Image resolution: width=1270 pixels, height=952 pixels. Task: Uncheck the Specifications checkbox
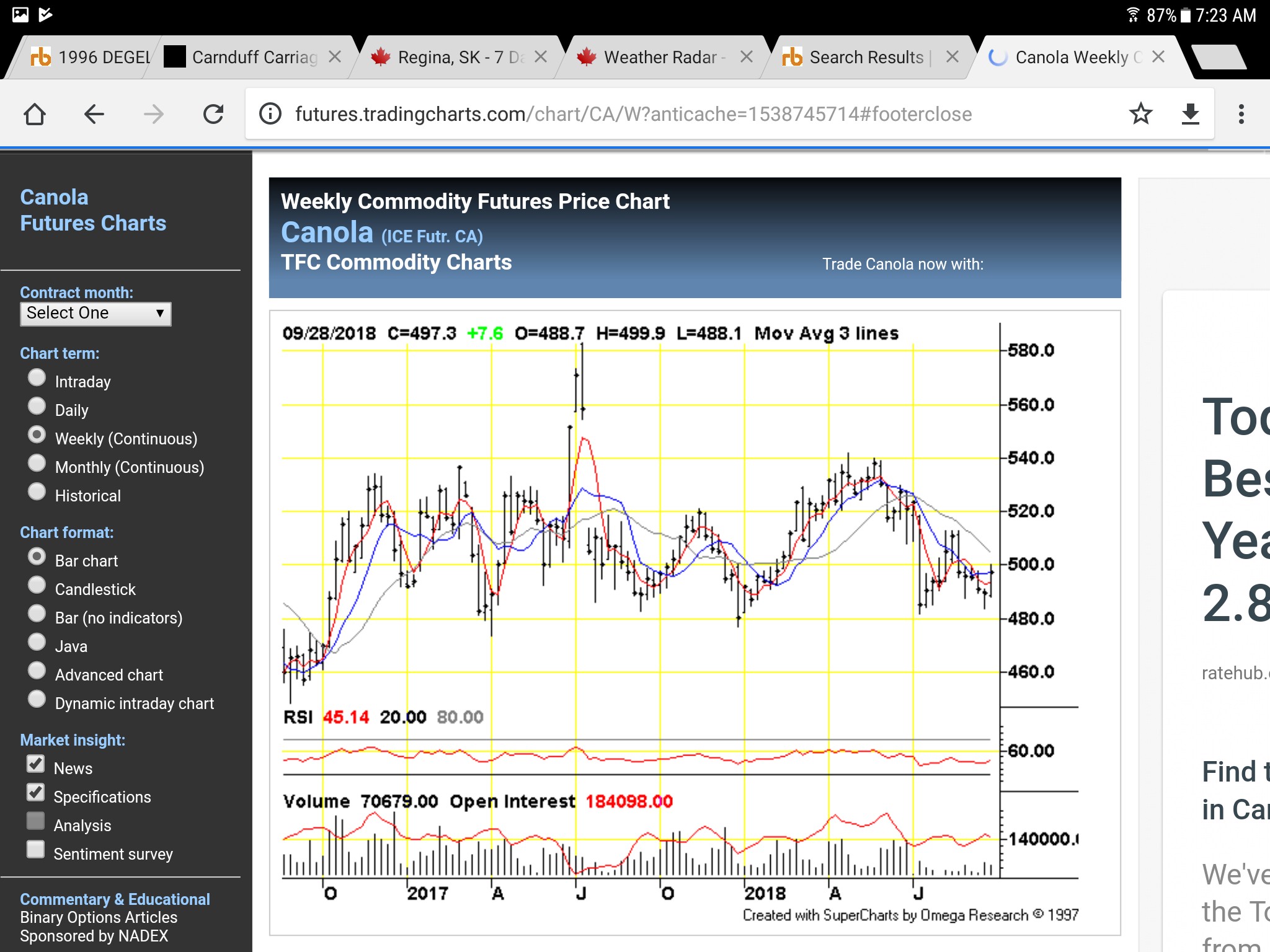tap(36, 793)
